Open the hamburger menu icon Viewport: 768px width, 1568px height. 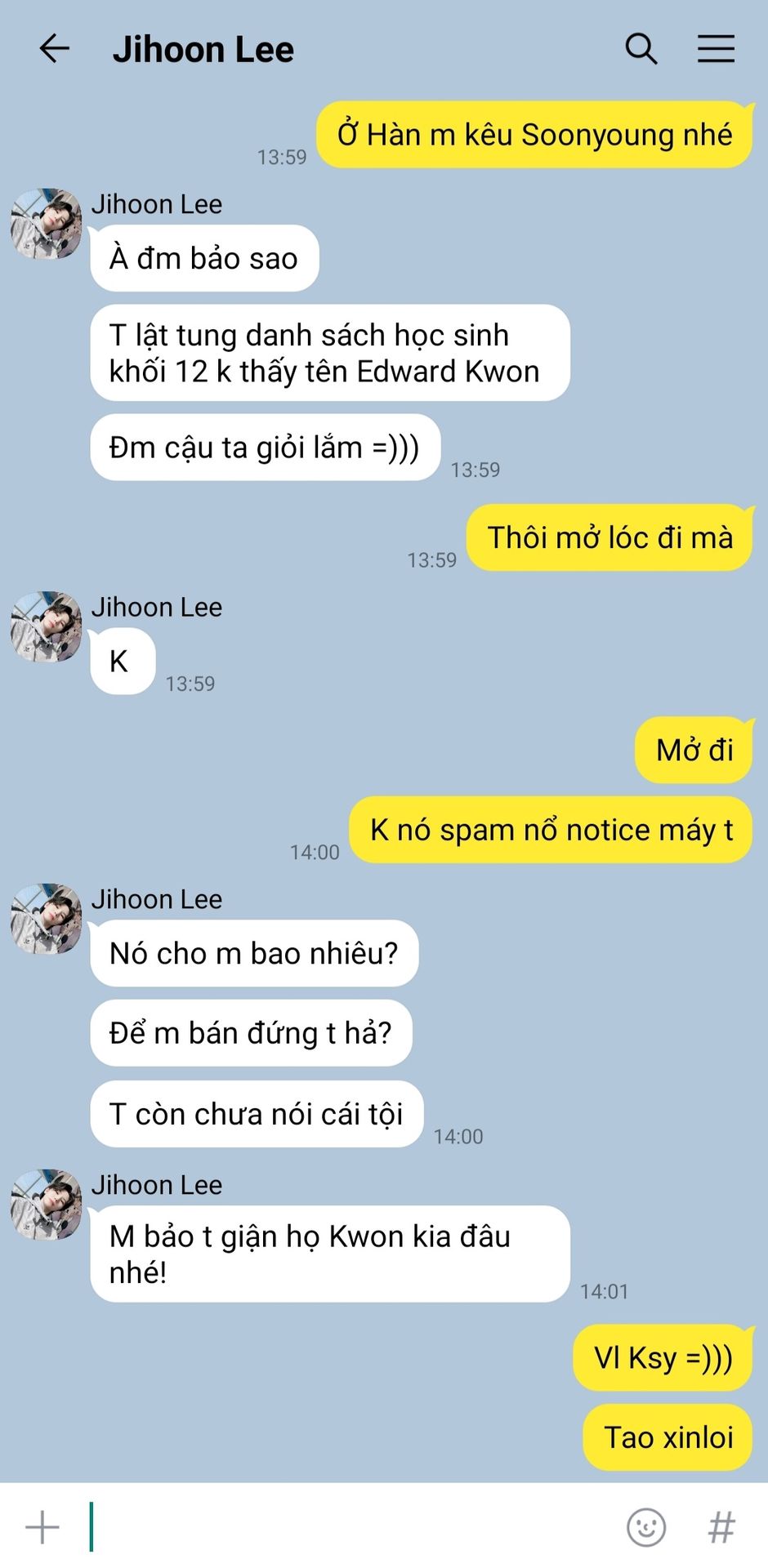pos(716,49)
